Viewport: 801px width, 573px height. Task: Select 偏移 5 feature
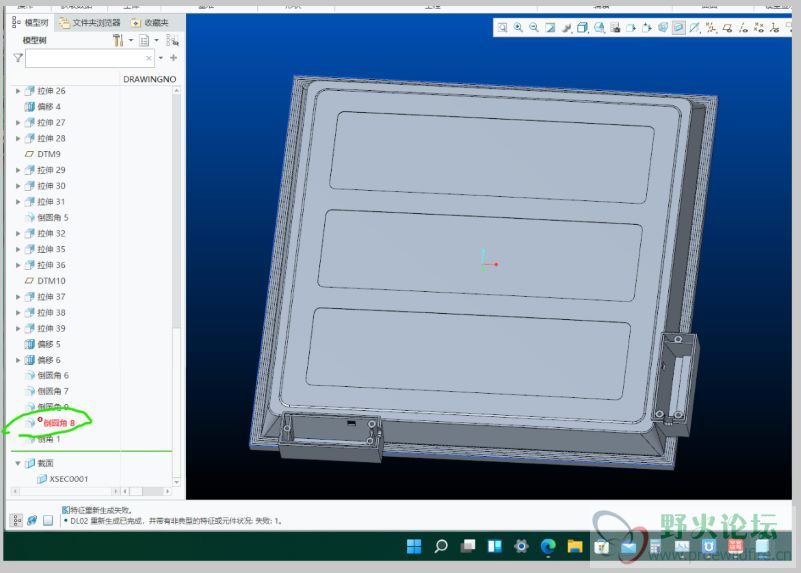point(43,344)
